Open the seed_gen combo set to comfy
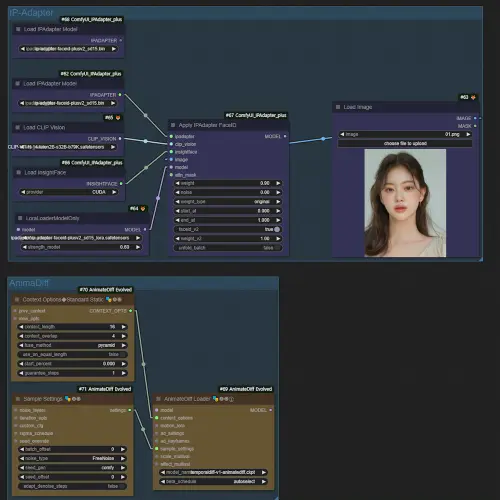This screenshot has height=500, width=500. (x=72, y=468)
